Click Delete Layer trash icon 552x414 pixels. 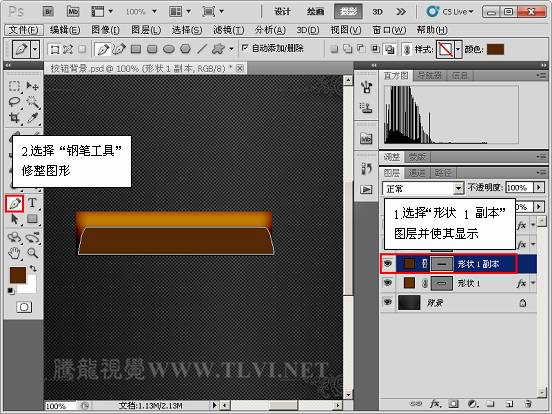point(527,403)
